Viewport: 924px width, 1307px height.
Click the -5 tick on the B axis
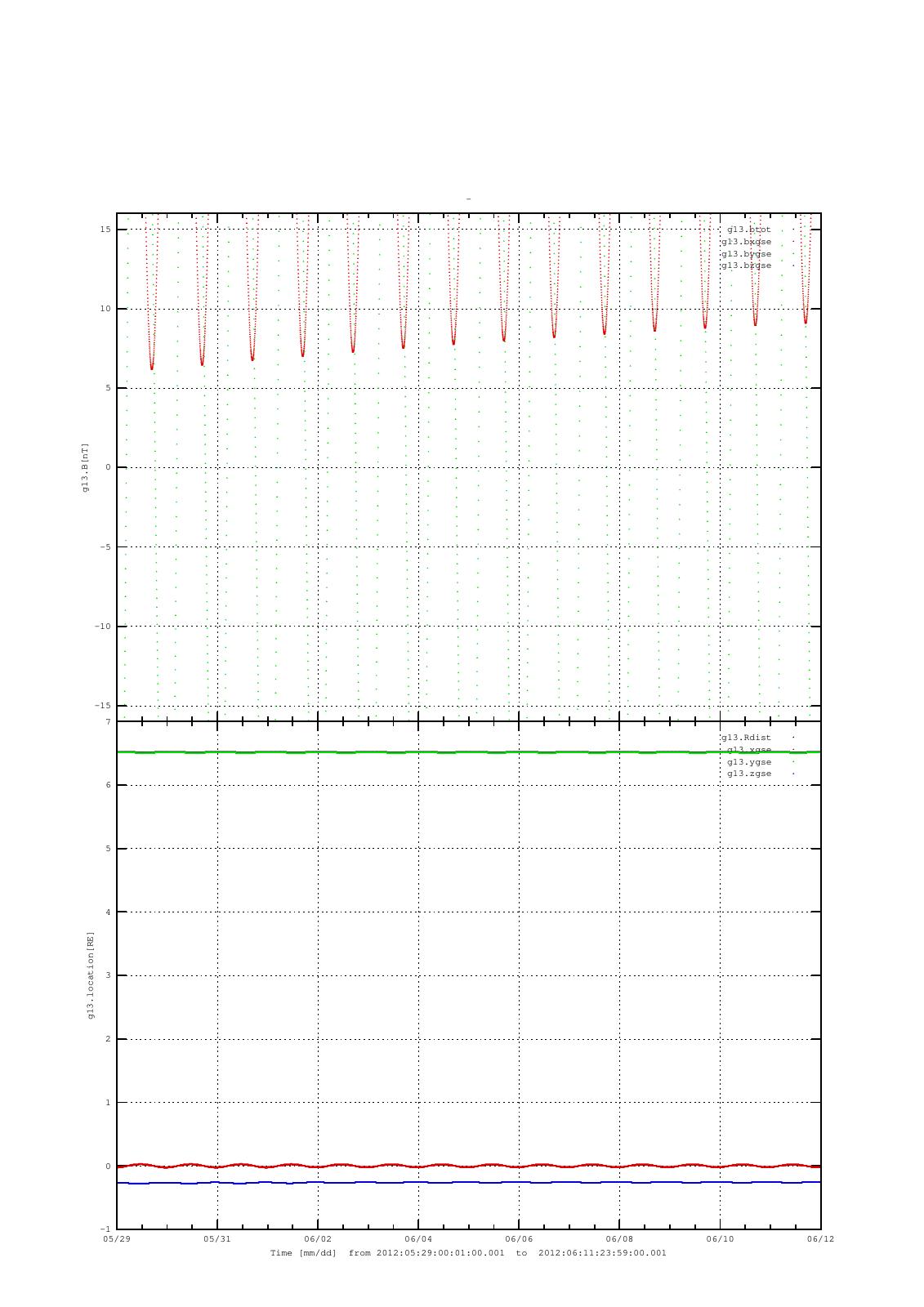click(x=105, y=547)
